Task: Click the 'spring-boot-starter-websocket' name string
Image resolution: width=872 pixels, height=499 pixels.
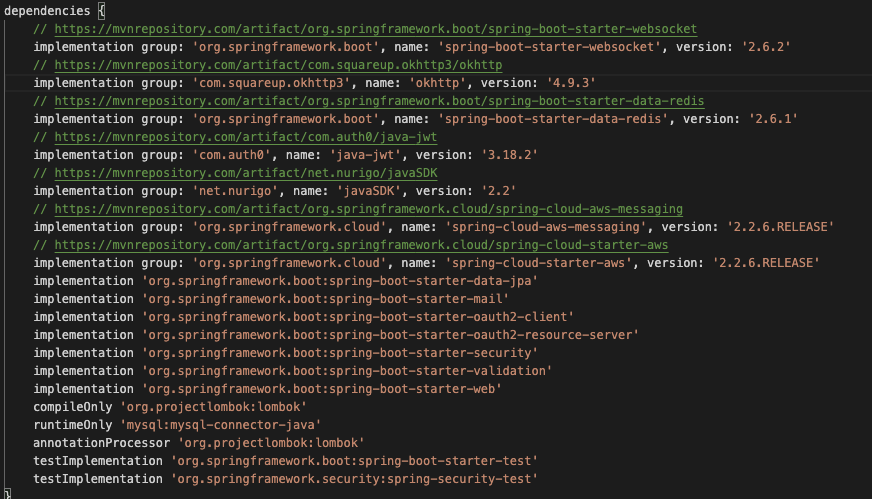Action: click(x=549, y=47)
